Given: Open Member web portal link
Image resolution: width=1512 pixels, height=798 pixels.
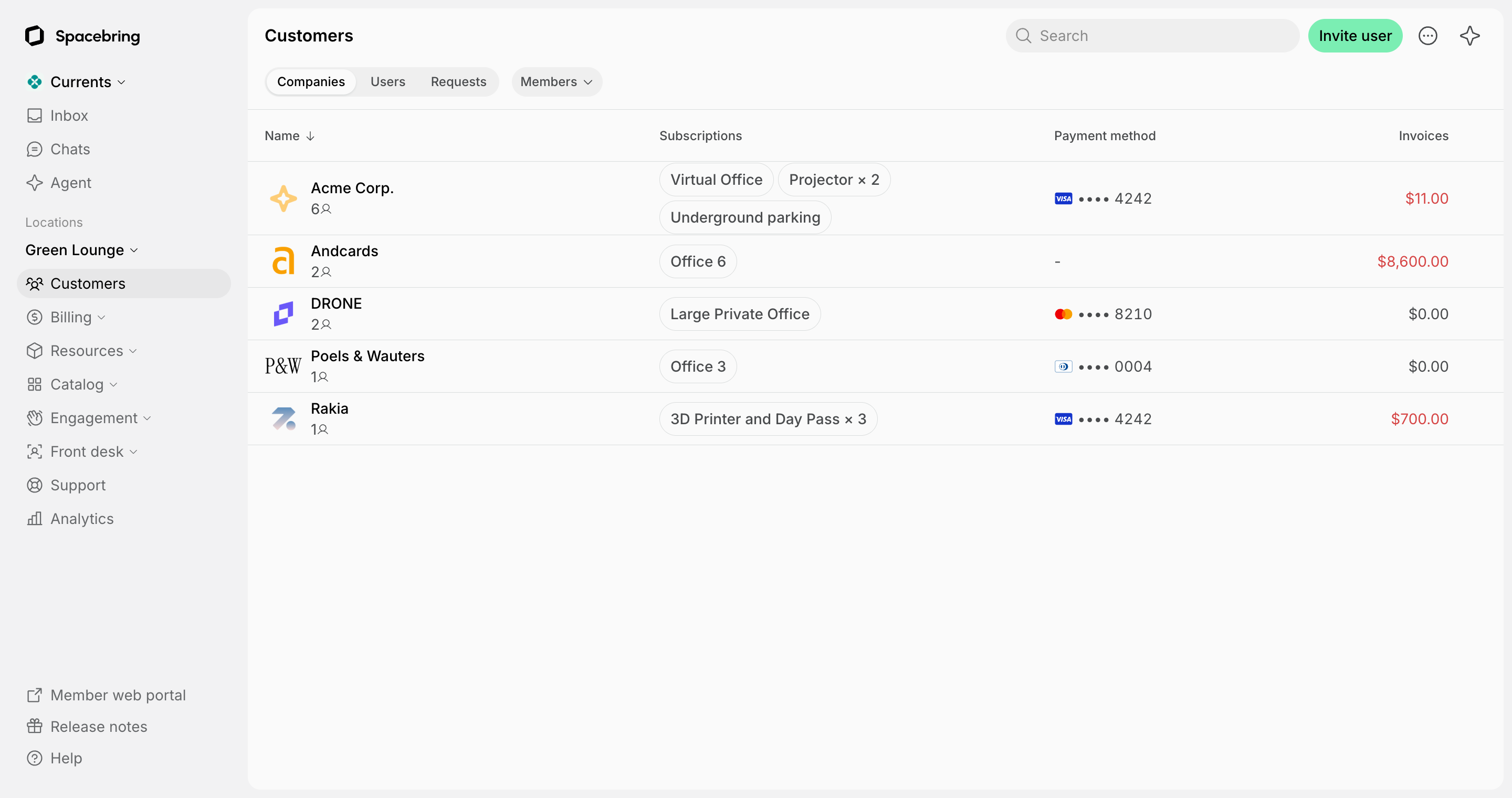Looking at the screenshot, I should click(106, 695).
